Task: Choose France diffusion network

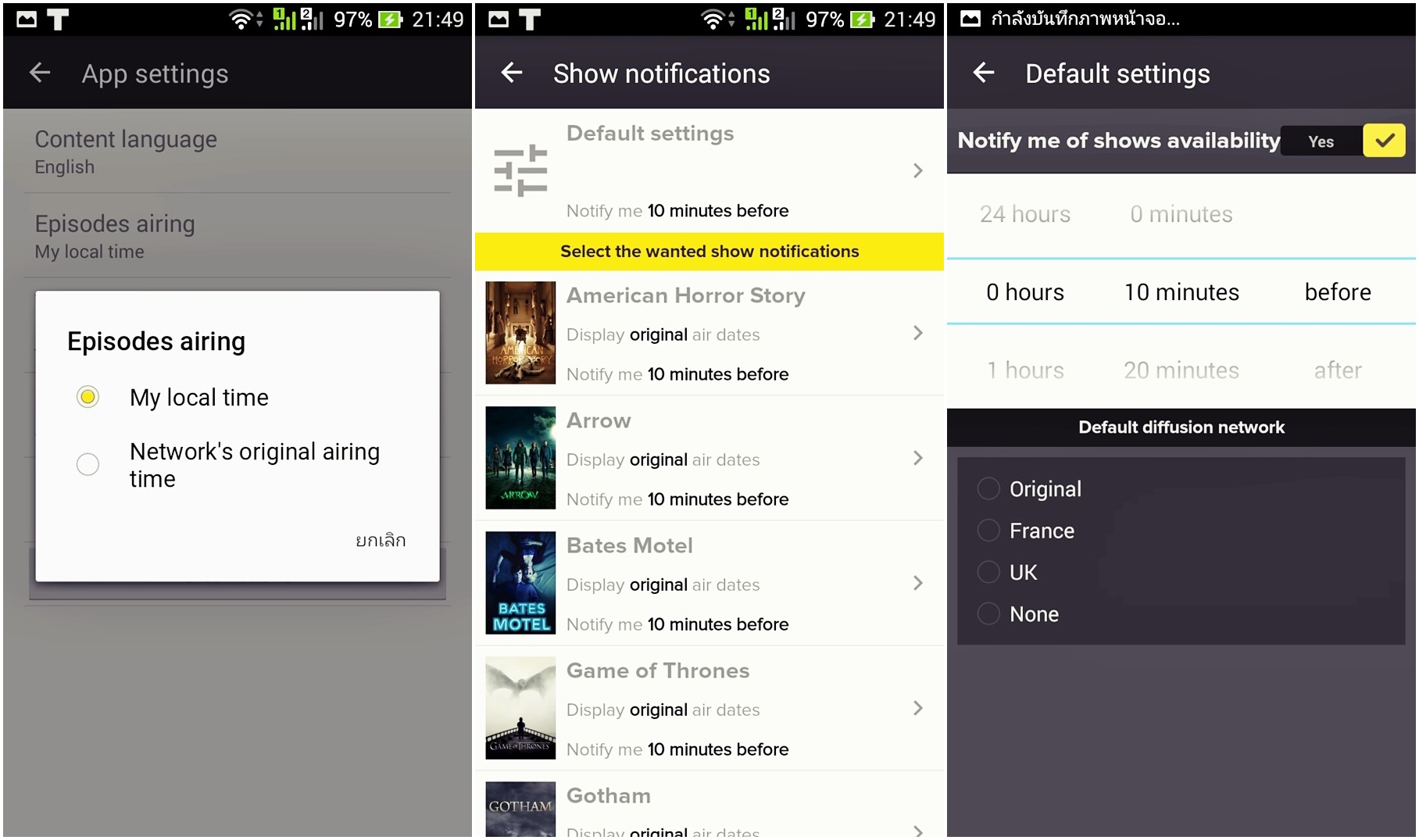Action: click(x=988, y=531)
